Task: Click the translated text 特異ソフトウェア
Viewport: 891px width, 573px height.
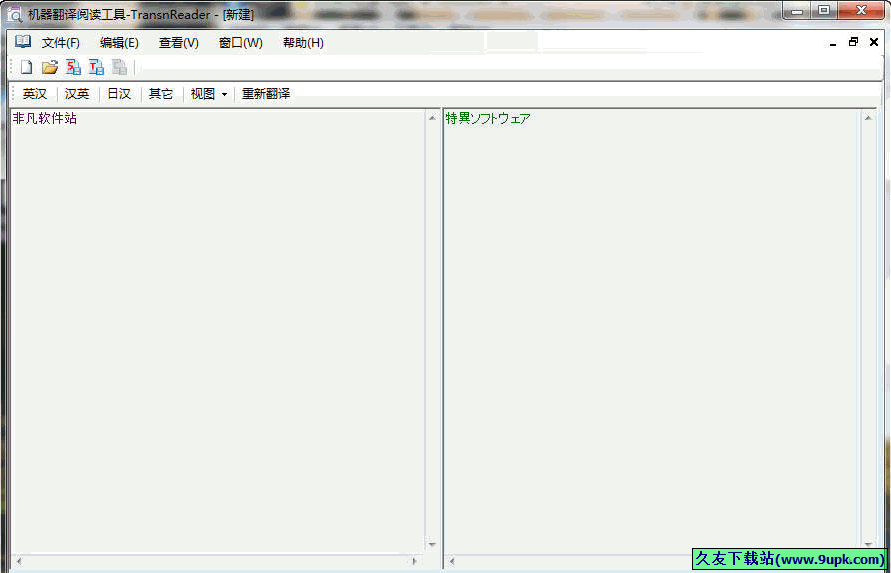Action: pyautogui.click(x=488, y=119)
